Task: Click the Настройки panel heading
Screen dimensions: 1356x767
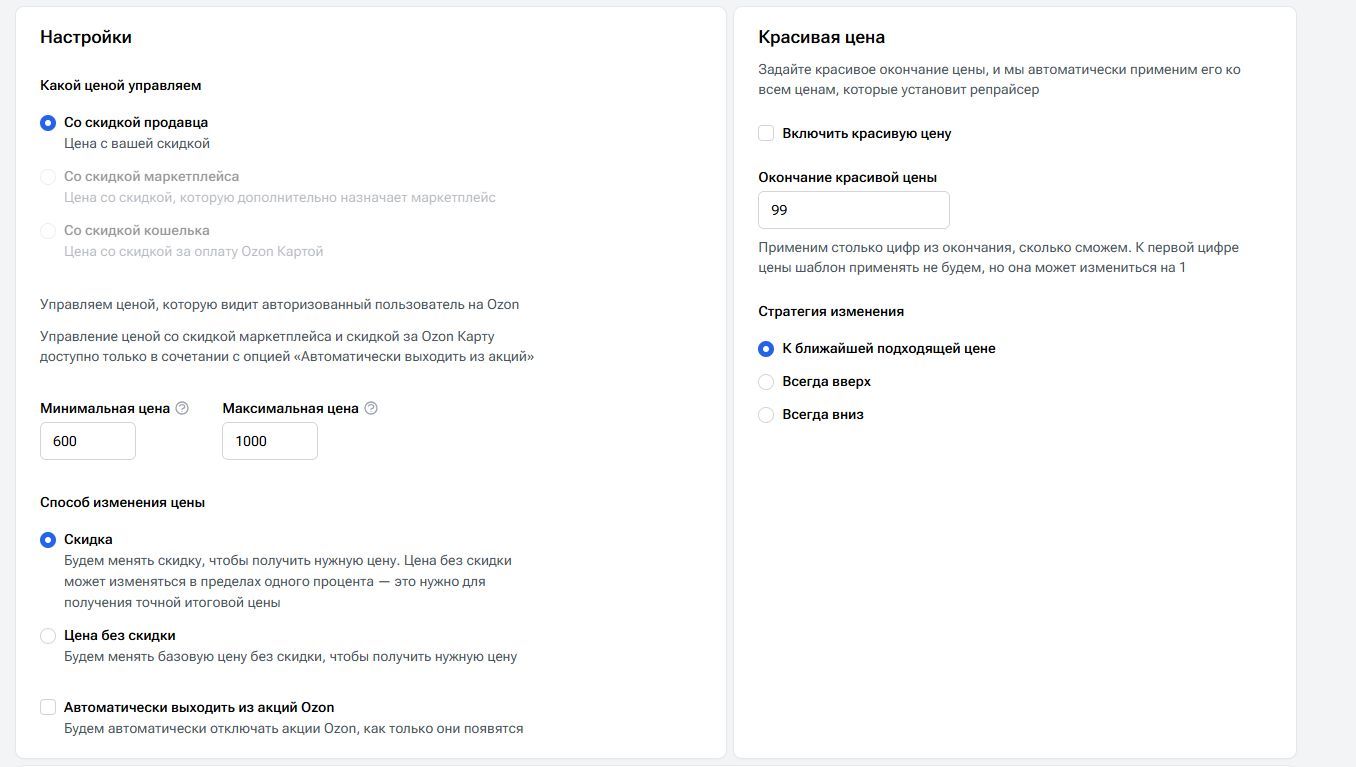Action: [86, 37]
